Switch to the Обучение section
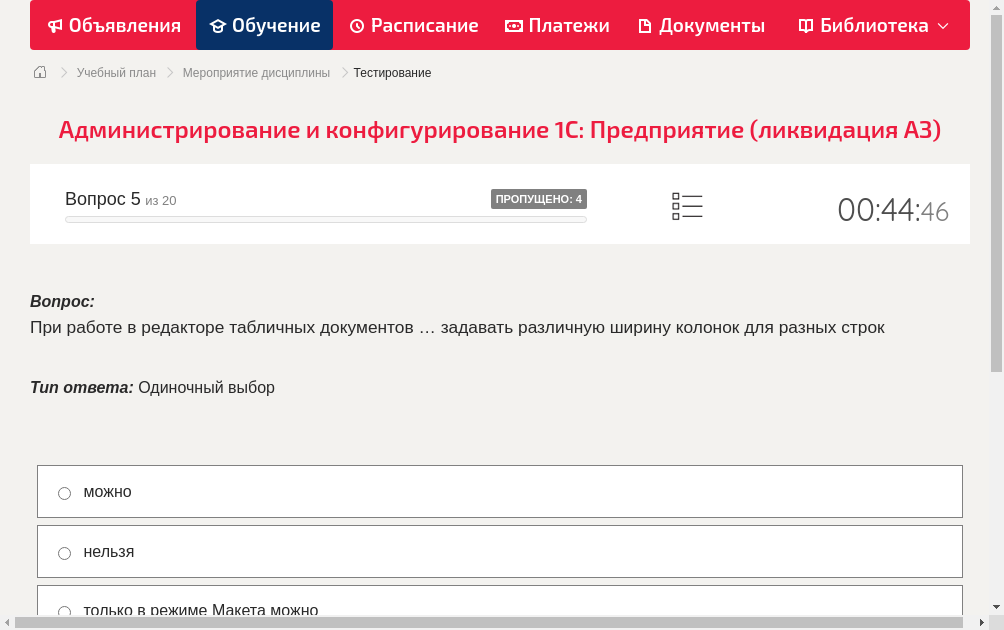 pos(264,25)
